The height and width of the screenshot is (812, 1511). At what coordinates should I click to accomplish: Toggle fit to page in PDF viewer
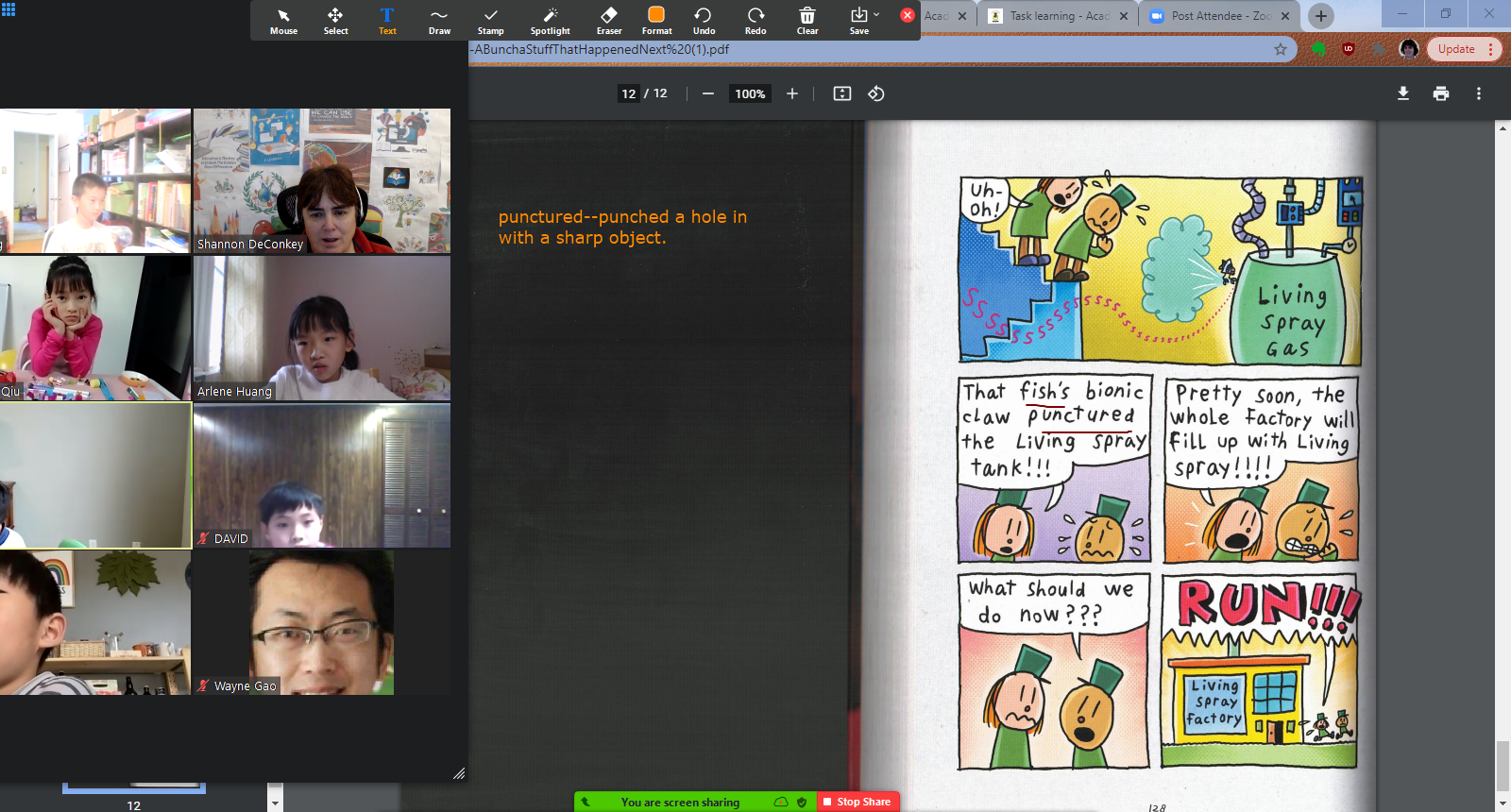point(842,93)
